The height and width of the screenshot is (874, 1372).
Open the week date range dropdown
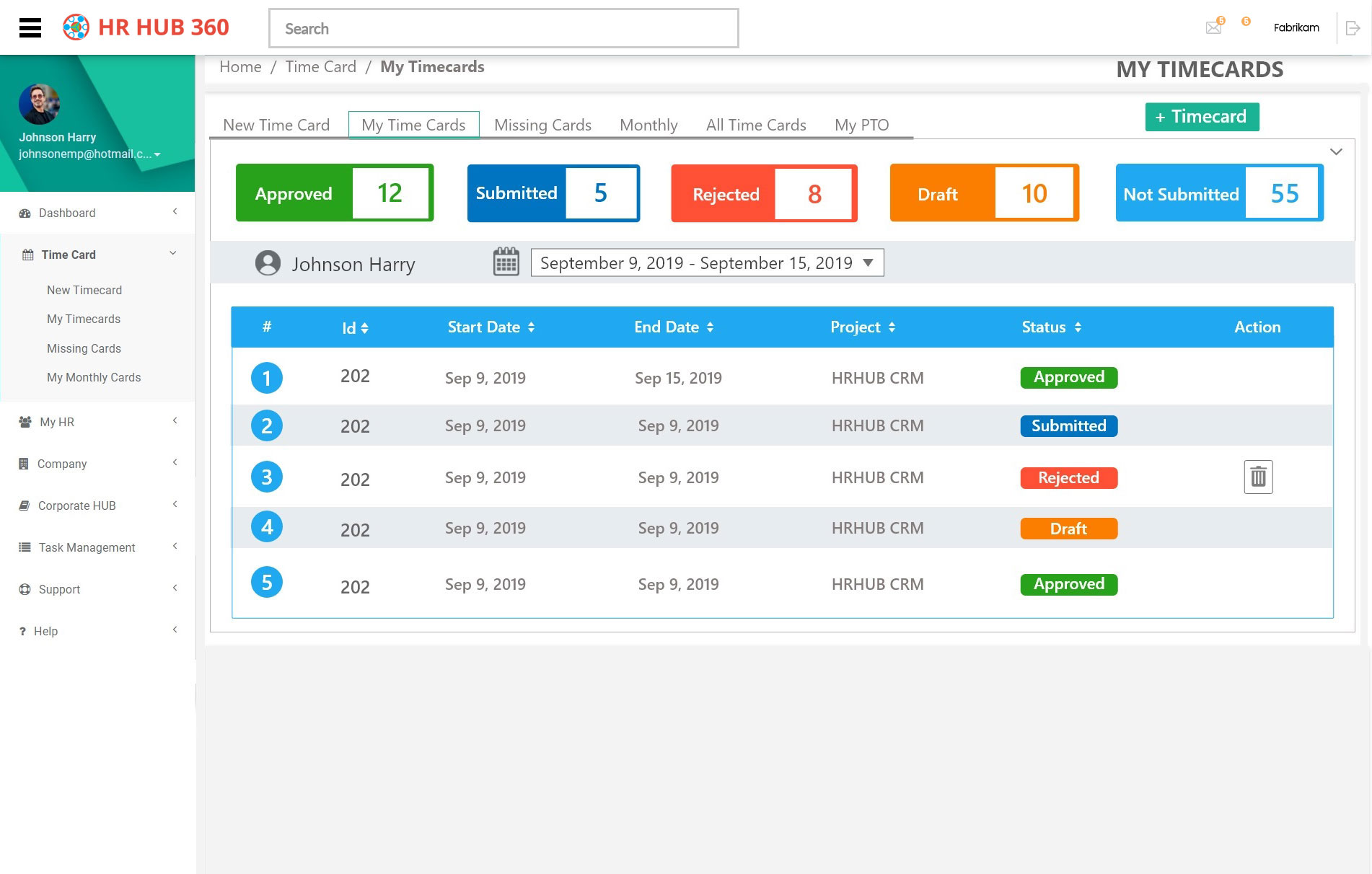[x=707, y=262]
